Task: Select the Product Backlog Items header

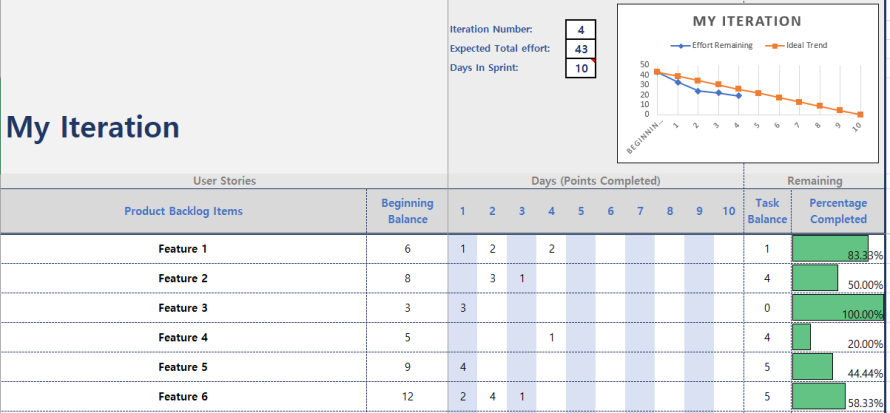Action: [183, 211]
